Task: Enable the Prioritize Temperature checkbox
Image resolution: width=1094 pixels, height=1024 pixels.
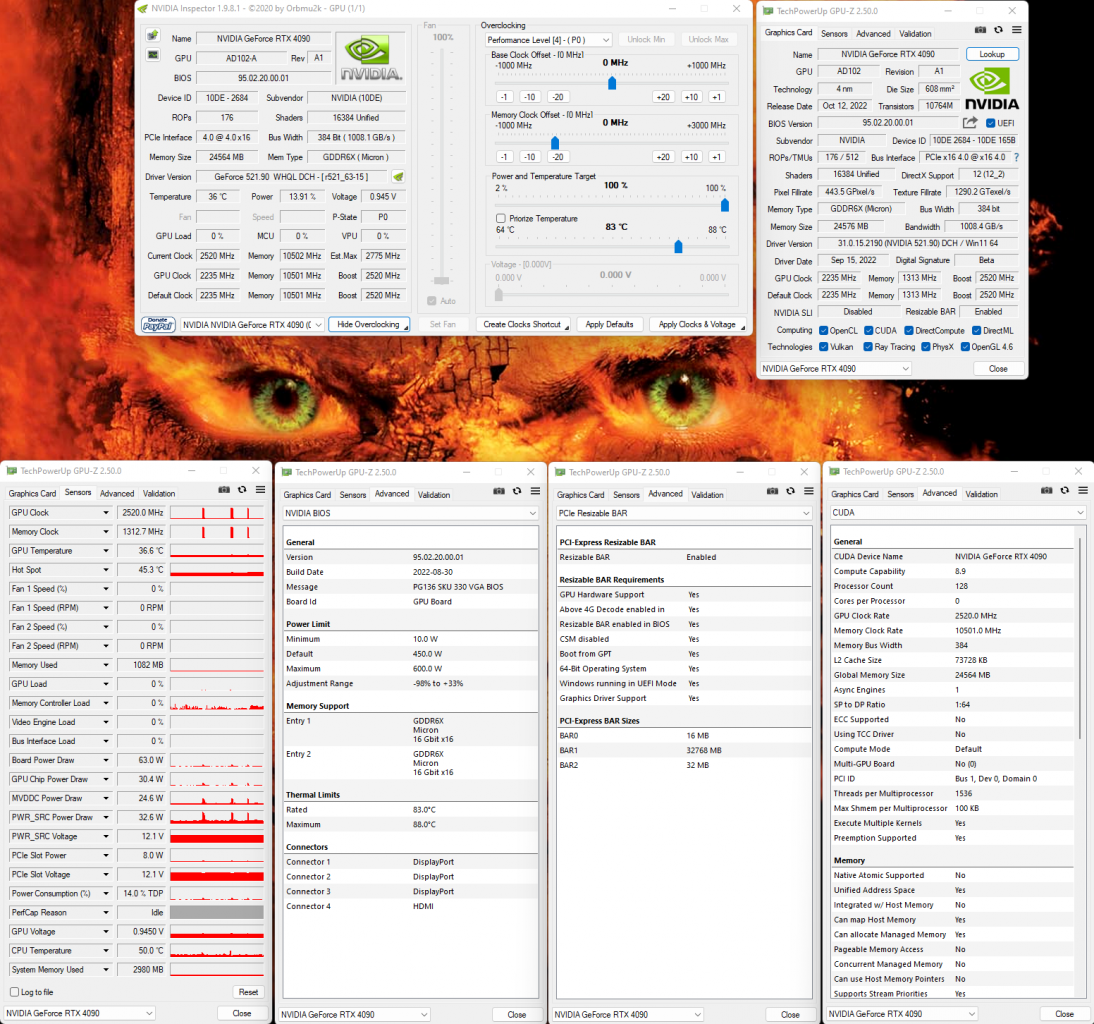Action: 501,218
